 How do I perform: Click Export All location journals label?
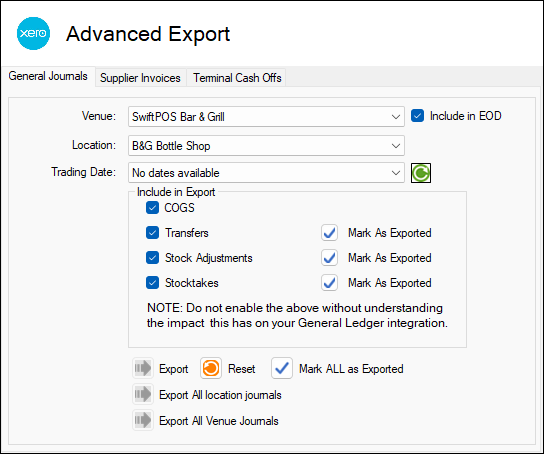click(x=220, y=395)
